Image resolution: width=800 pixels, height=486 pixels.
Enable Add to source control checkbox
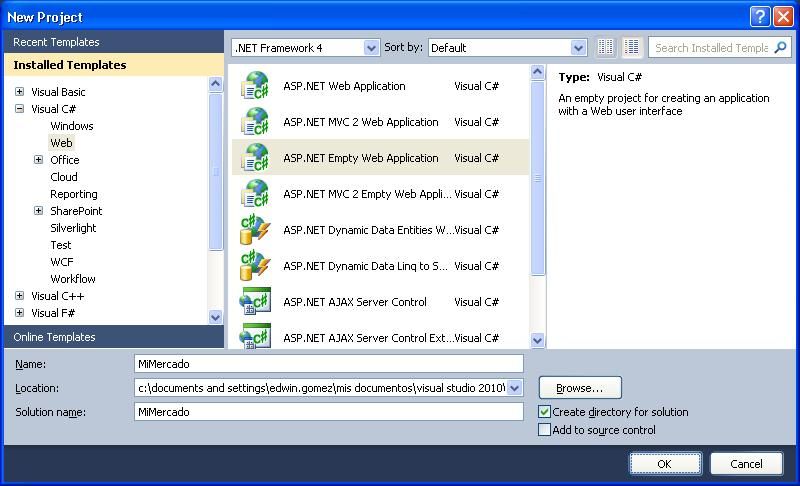pos(545,429)
